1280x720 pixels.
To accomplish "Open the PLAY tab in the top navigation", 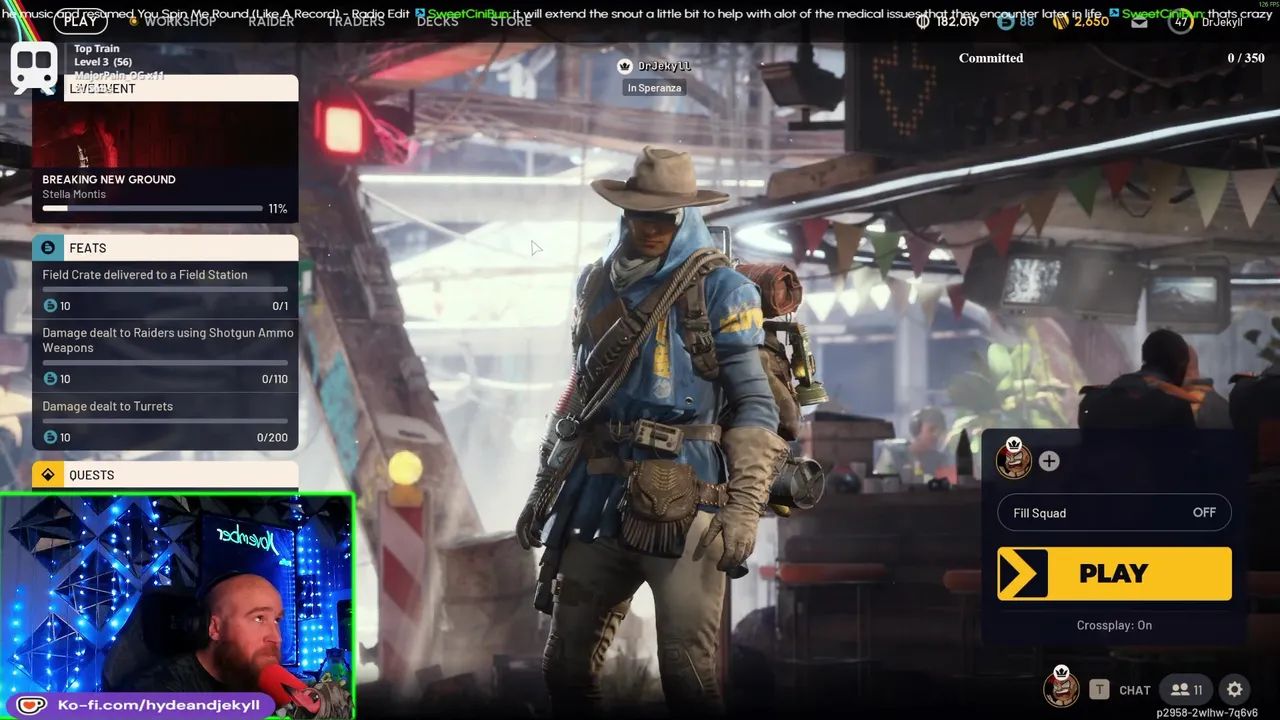I will 80,21.
